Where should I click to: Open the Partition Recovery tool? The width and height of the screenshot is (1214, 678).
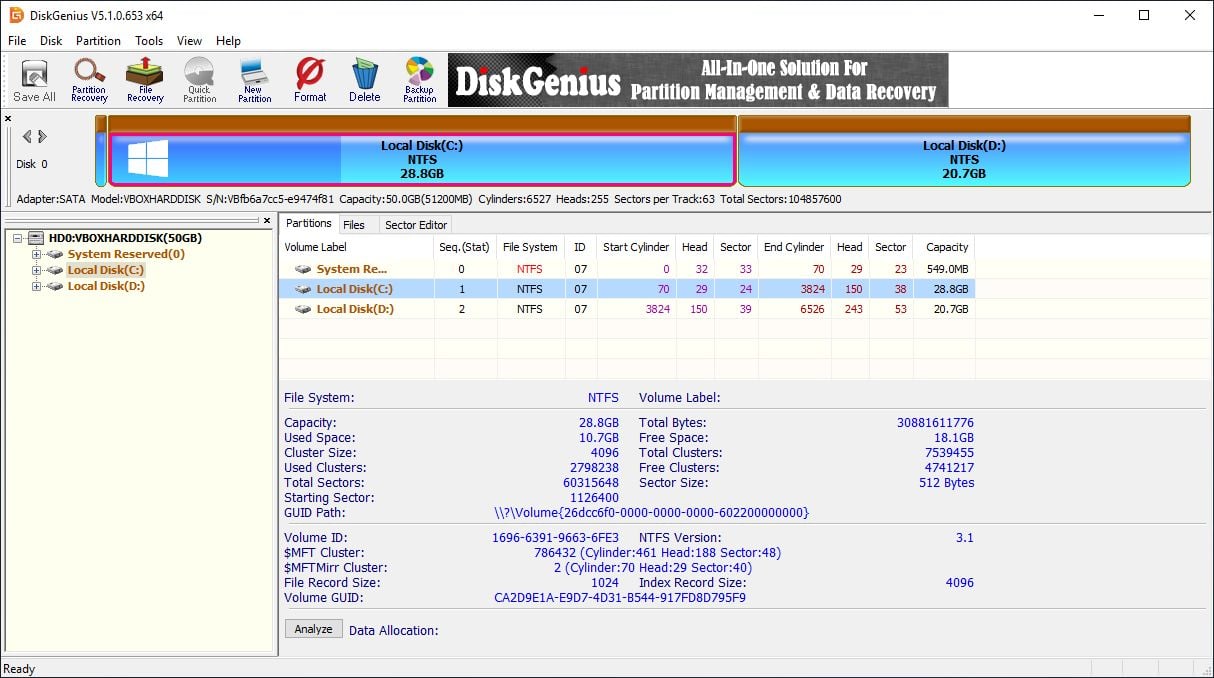tap(89, 79)
